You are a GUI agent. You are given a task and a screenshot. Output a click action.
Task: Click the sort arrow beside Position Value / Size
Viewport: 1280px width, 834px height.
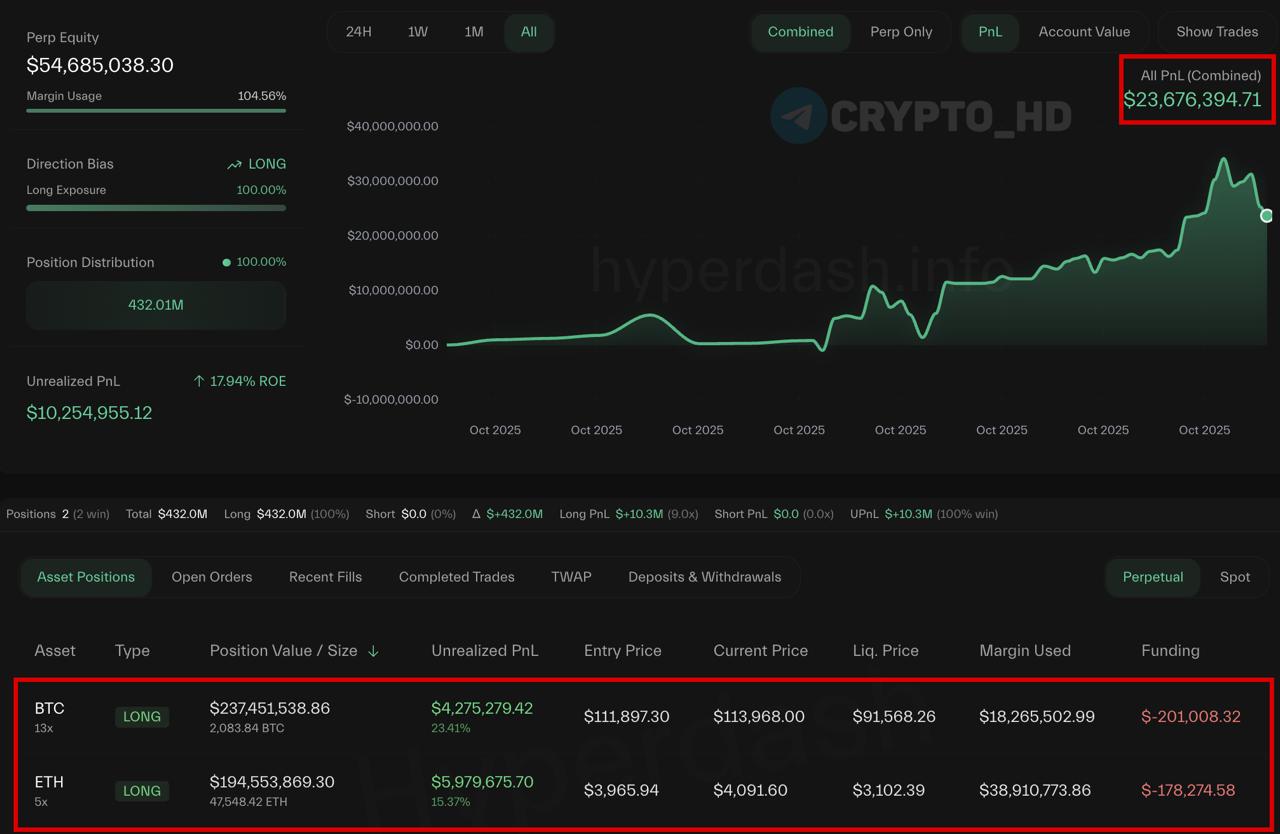tap(373, 651)
